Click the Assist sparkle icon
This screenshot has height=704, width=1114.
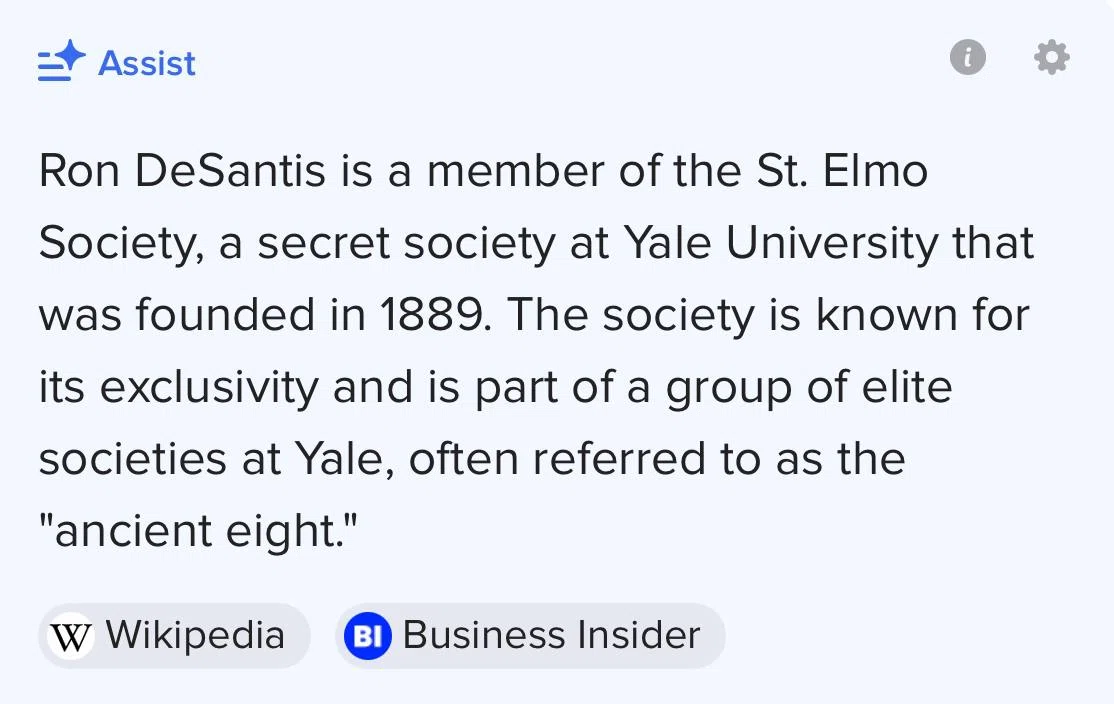pos(62,60)
